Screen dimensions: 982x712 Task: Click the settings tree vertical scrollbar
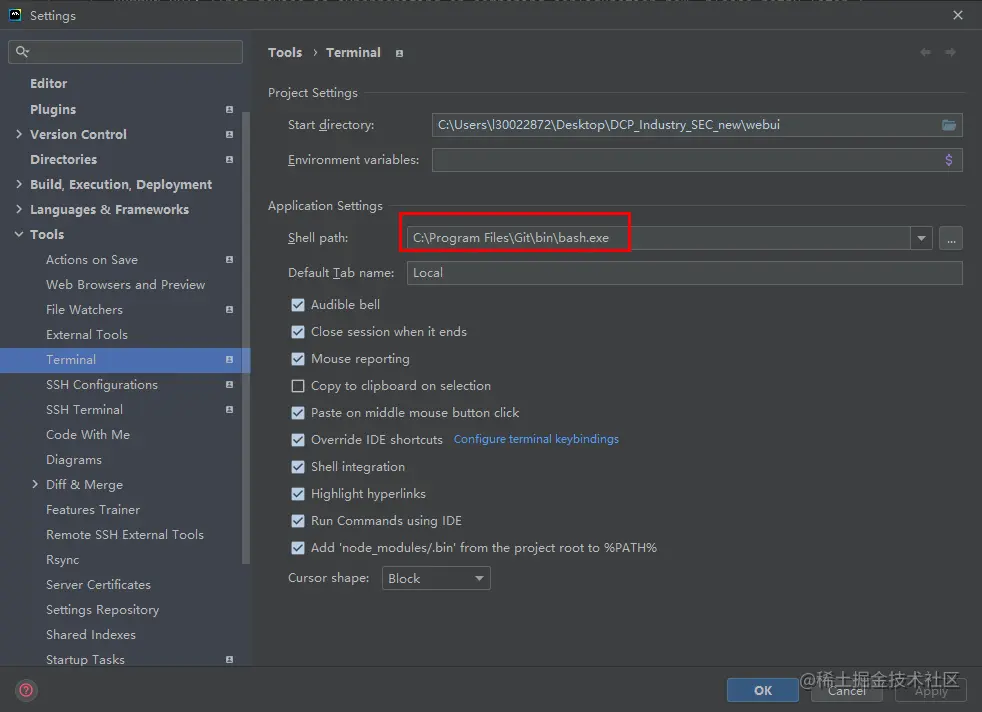click(246, 338)
